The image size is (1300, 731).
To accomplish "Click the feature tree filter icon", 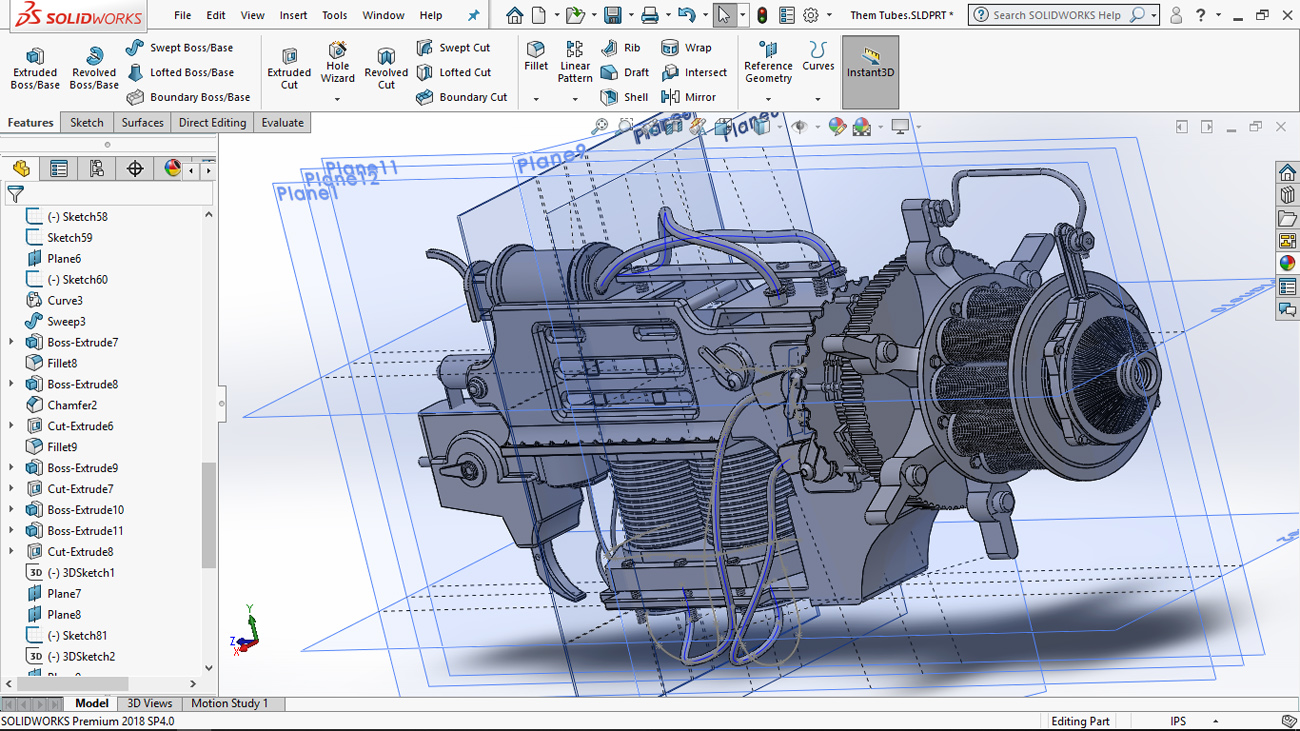I will pyautogui.click(x=15, y=194).
